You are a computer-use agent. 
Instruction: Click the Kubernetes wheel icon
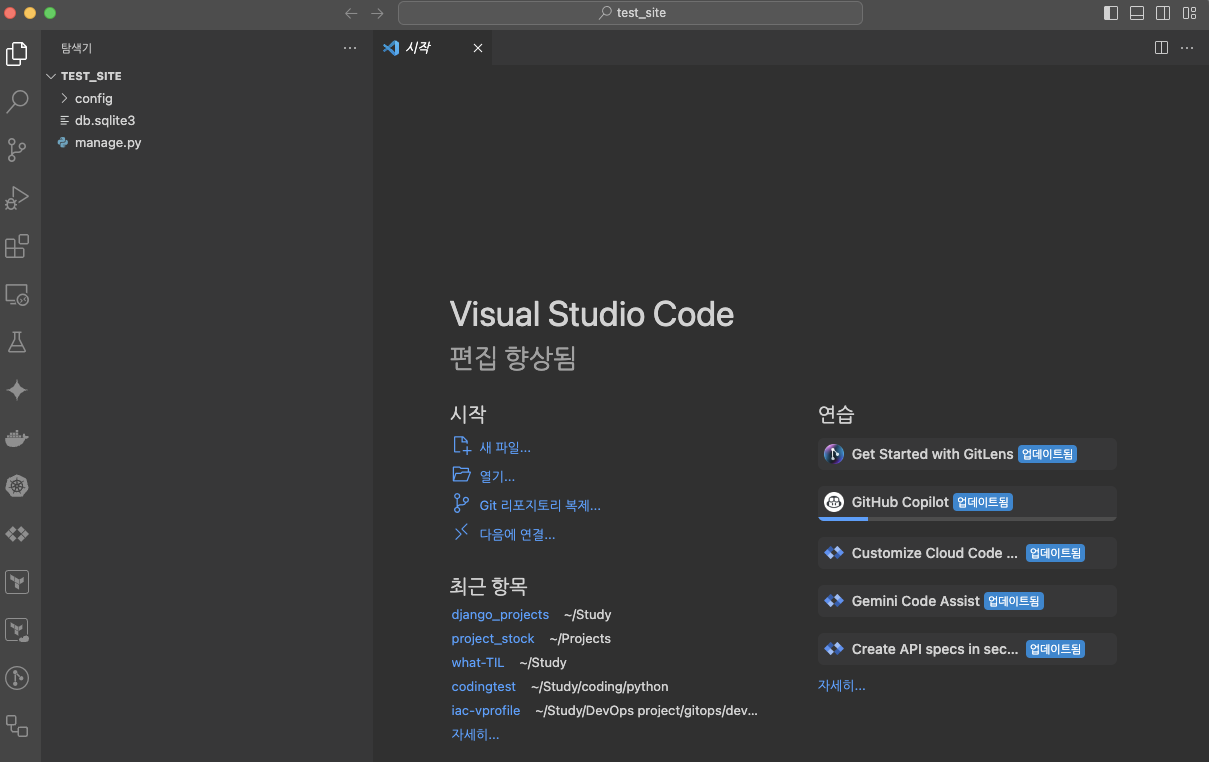(x=17, y=486)
